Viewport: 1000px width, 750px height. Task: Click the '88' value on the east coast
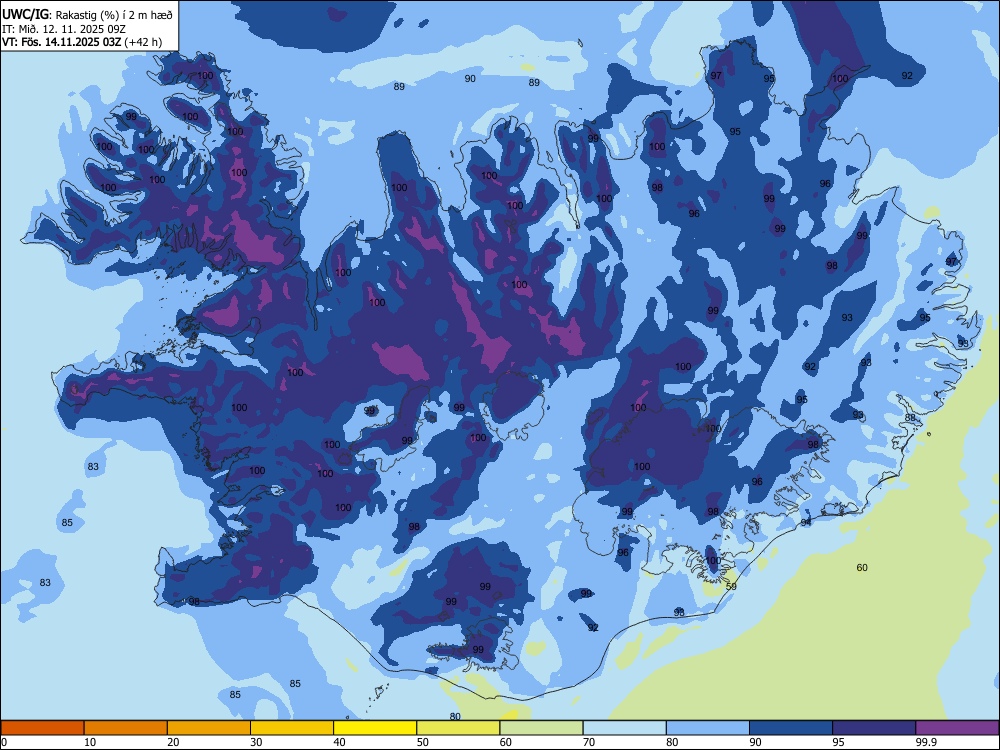pyautogui.click(x=910, y=418)
